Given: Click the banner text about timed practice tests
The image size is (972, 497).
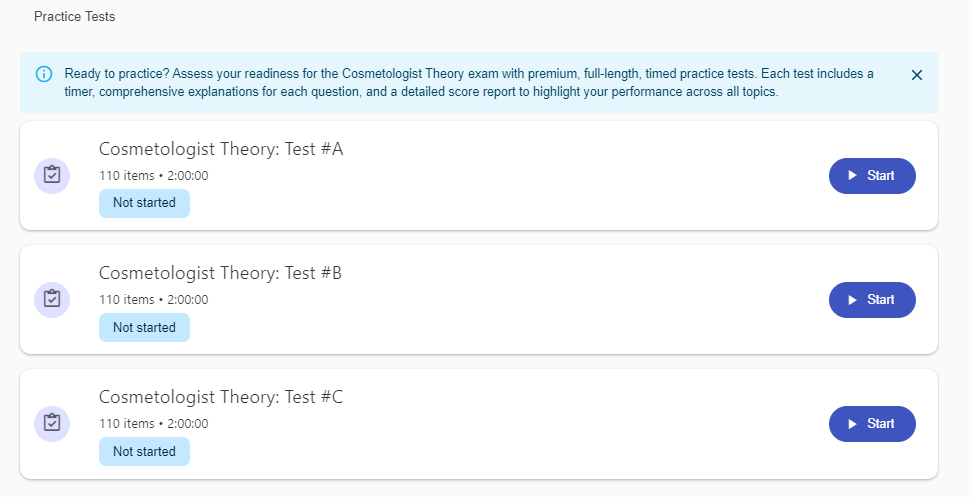Looking at the screenshot, I should 470,82.
